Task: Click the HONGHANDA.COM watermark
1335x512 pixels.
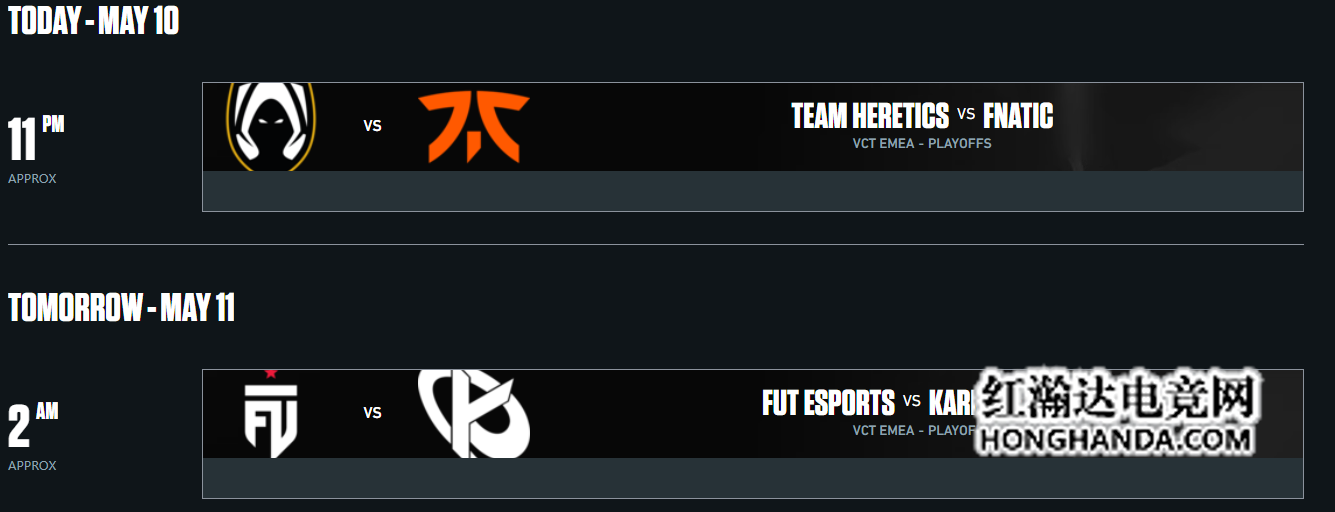Action: (1116, 439)
